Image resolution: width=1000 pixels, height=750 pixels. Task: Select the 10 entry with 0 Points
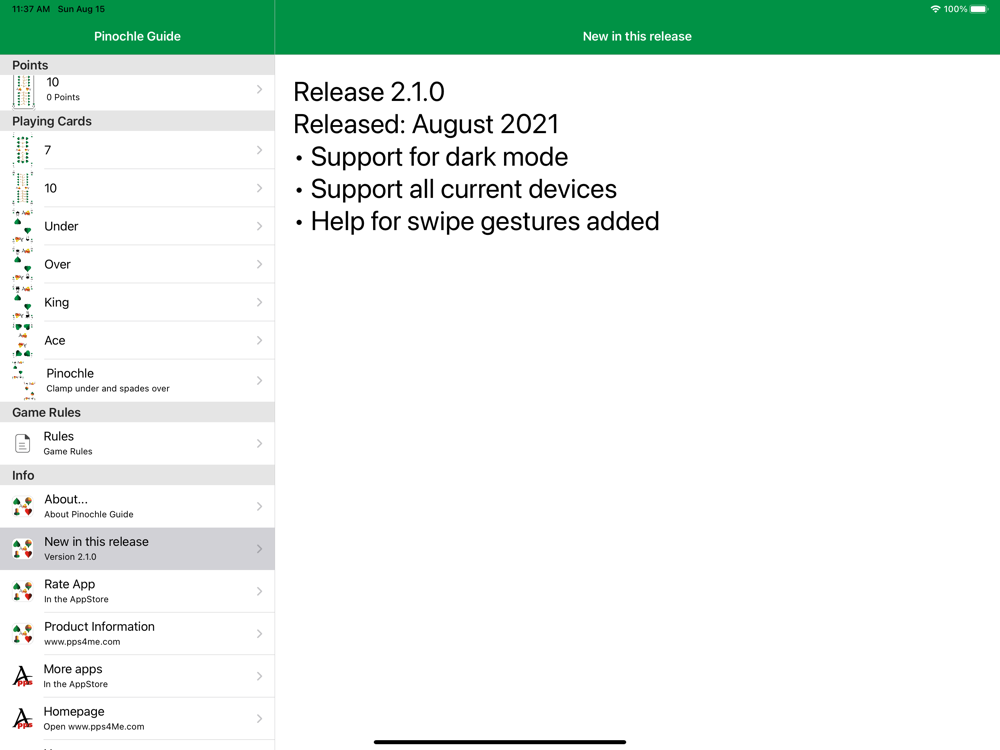[x=137, y=91]
